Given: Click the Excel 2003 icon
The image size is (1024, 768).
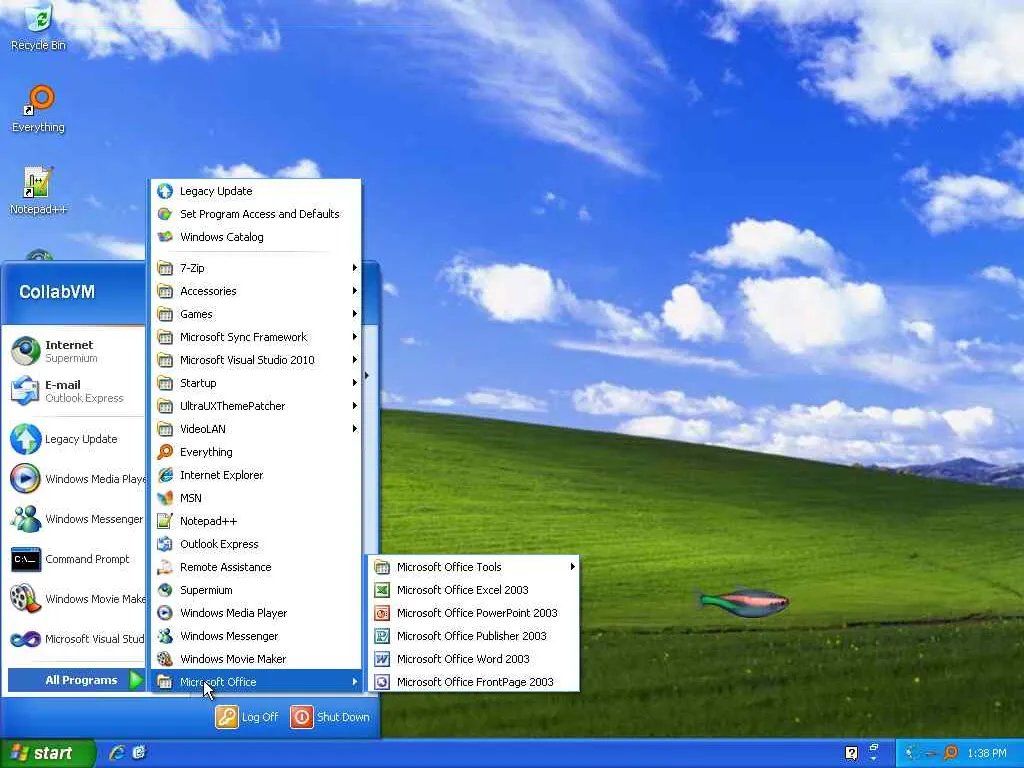Looking at the screenshot, I should point(382,590).
